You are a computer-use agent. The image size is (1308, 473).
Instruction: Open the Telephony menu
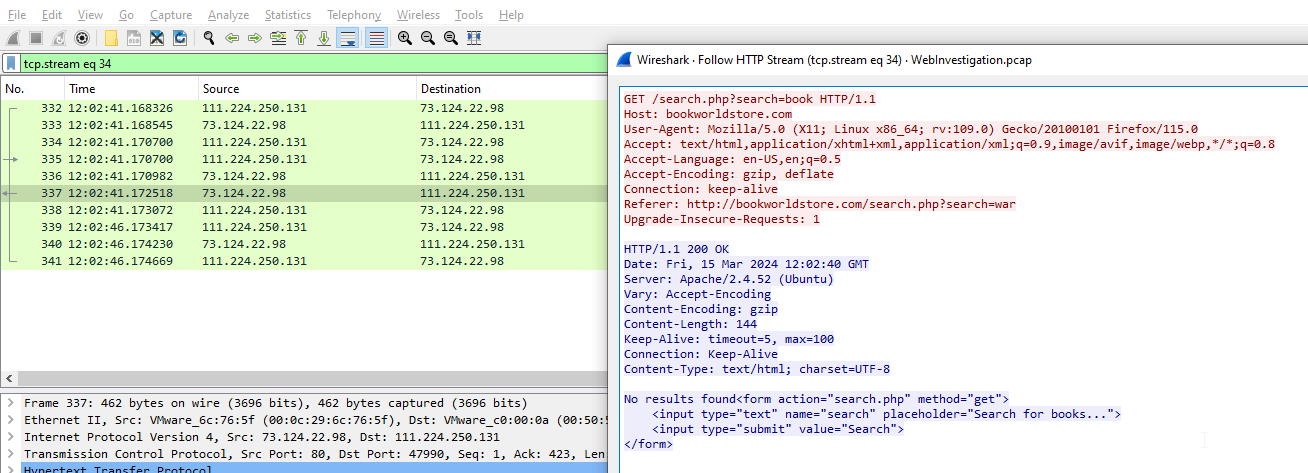pyautogui.click(x=353, y=15)
